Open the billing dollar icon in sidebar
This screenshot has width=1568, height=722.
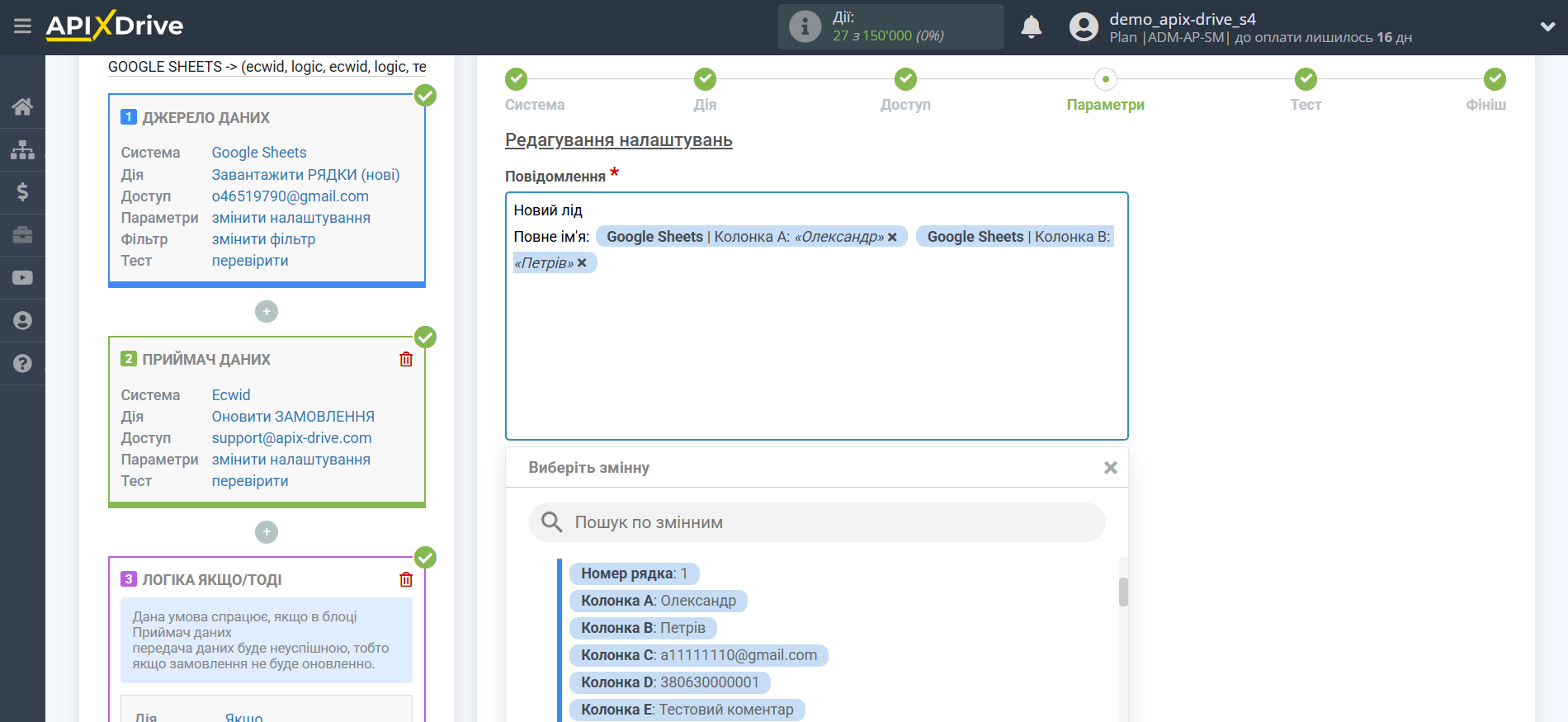click(22, 192)
